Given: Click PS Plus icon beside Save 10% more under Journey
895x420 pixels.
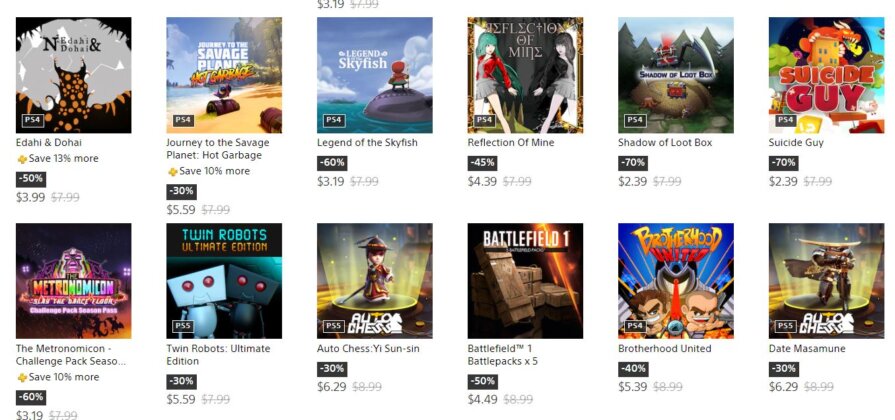Looking at the screenshot, I should [x=172, y=172].
